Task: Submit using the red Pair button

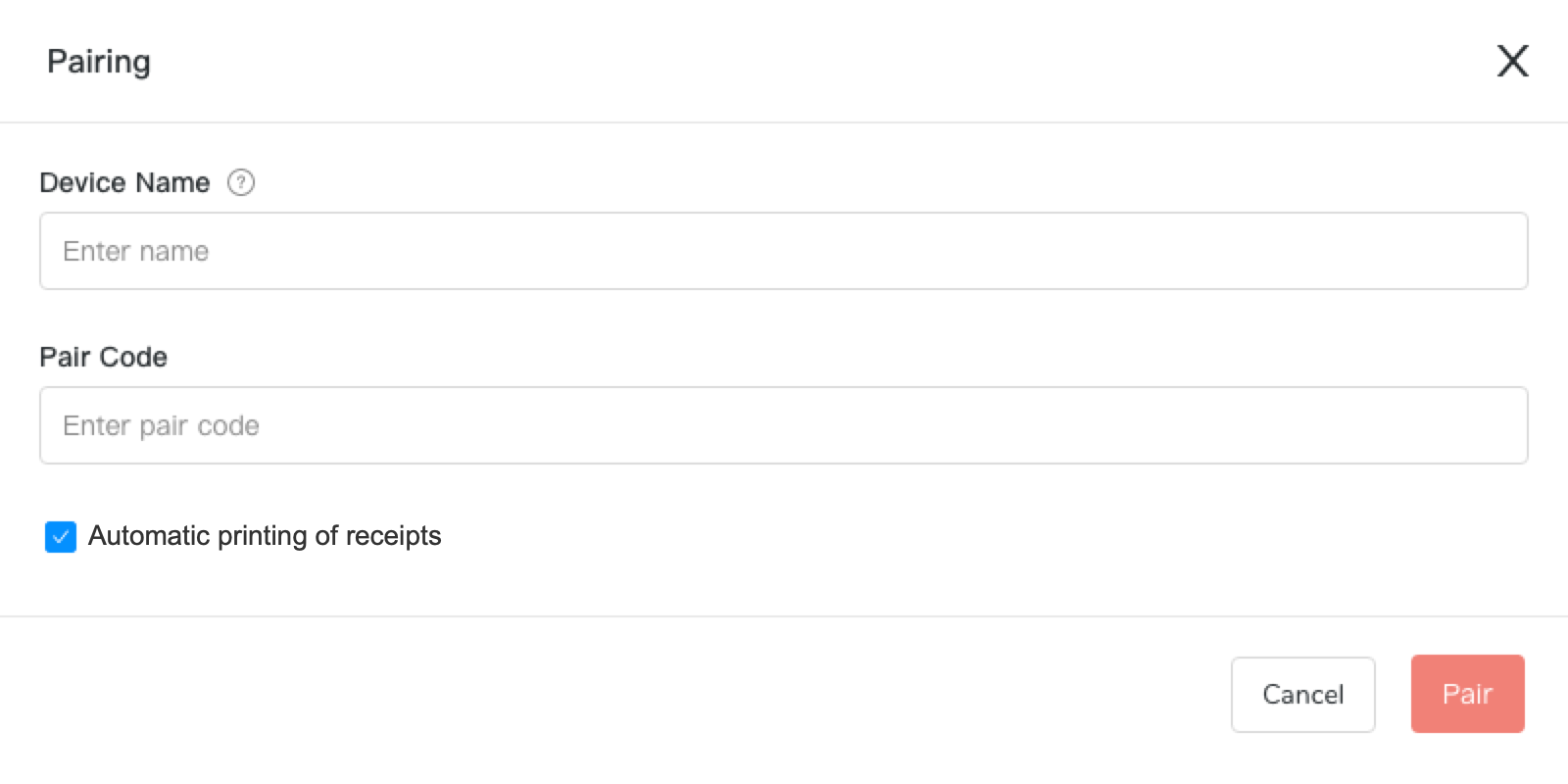Action: [1467, 694]
